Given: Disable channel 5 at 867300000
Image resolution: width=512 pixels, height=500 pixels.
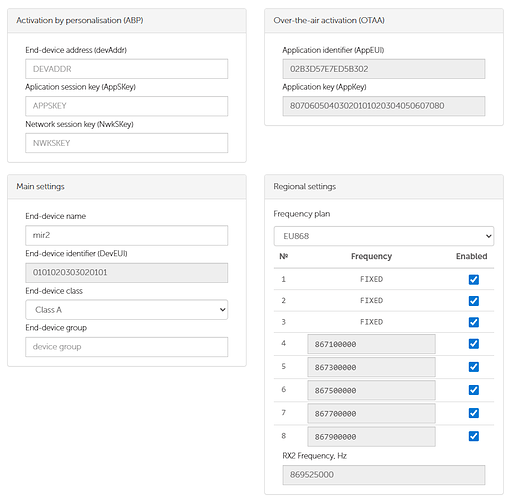Looking at the screenshot, I should click(474, 367).
